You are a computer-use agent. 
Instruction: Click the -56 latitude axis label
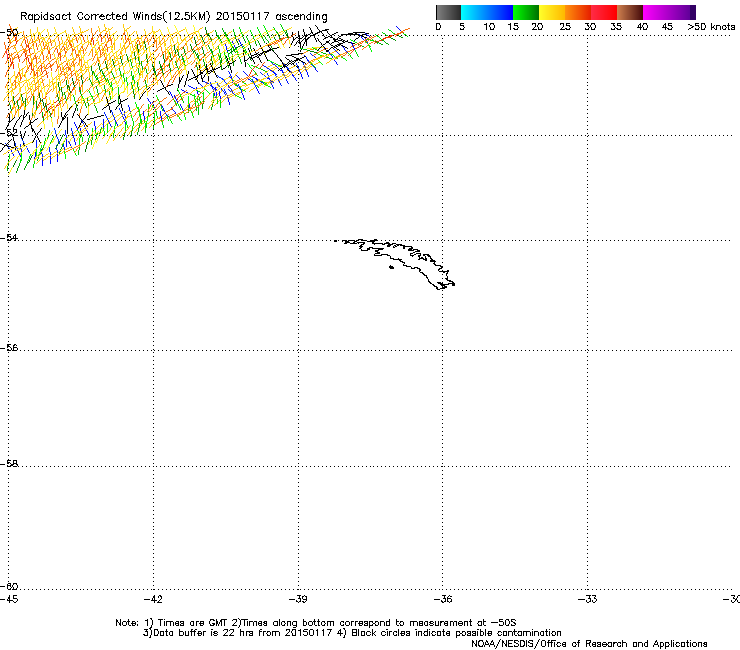[9, 348]
